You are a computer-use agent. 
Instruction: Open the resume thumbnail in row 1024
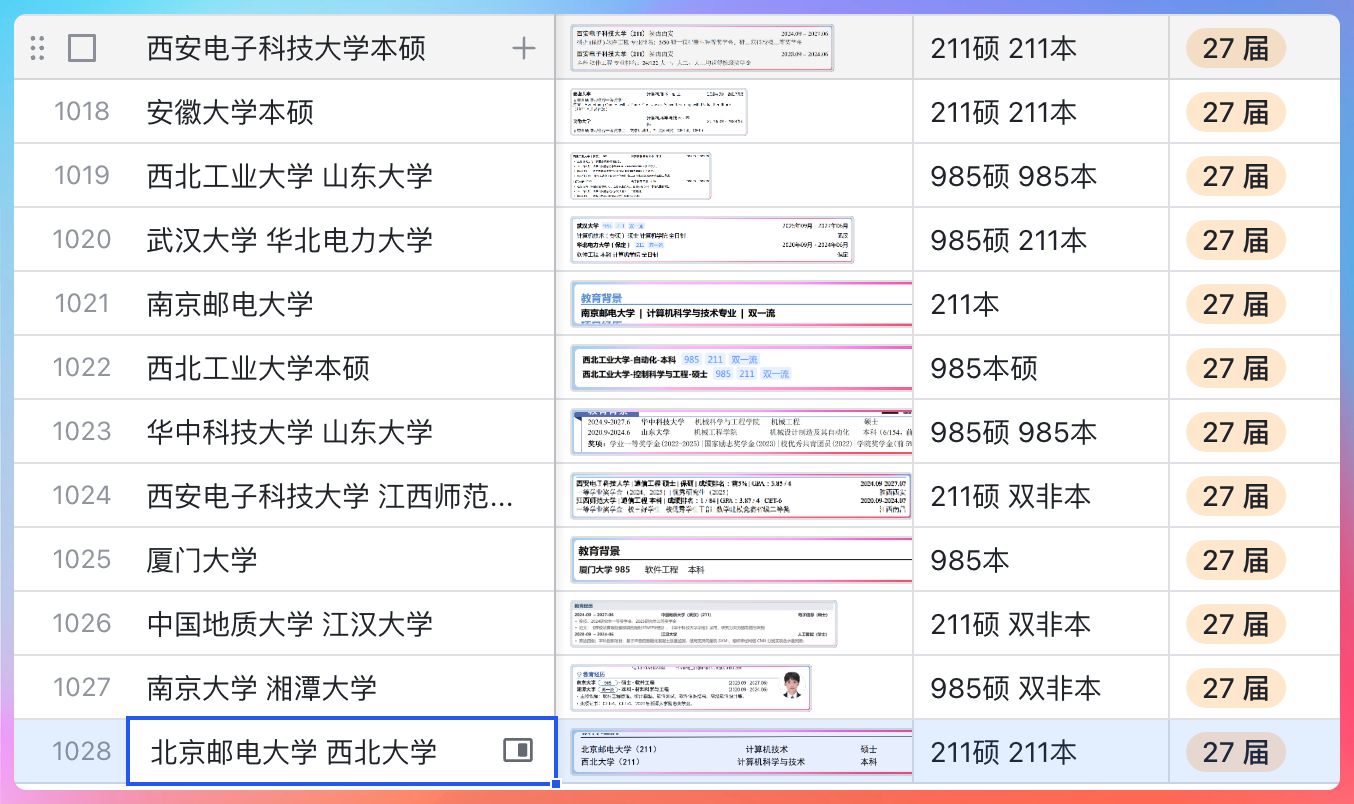pos(740,496)
